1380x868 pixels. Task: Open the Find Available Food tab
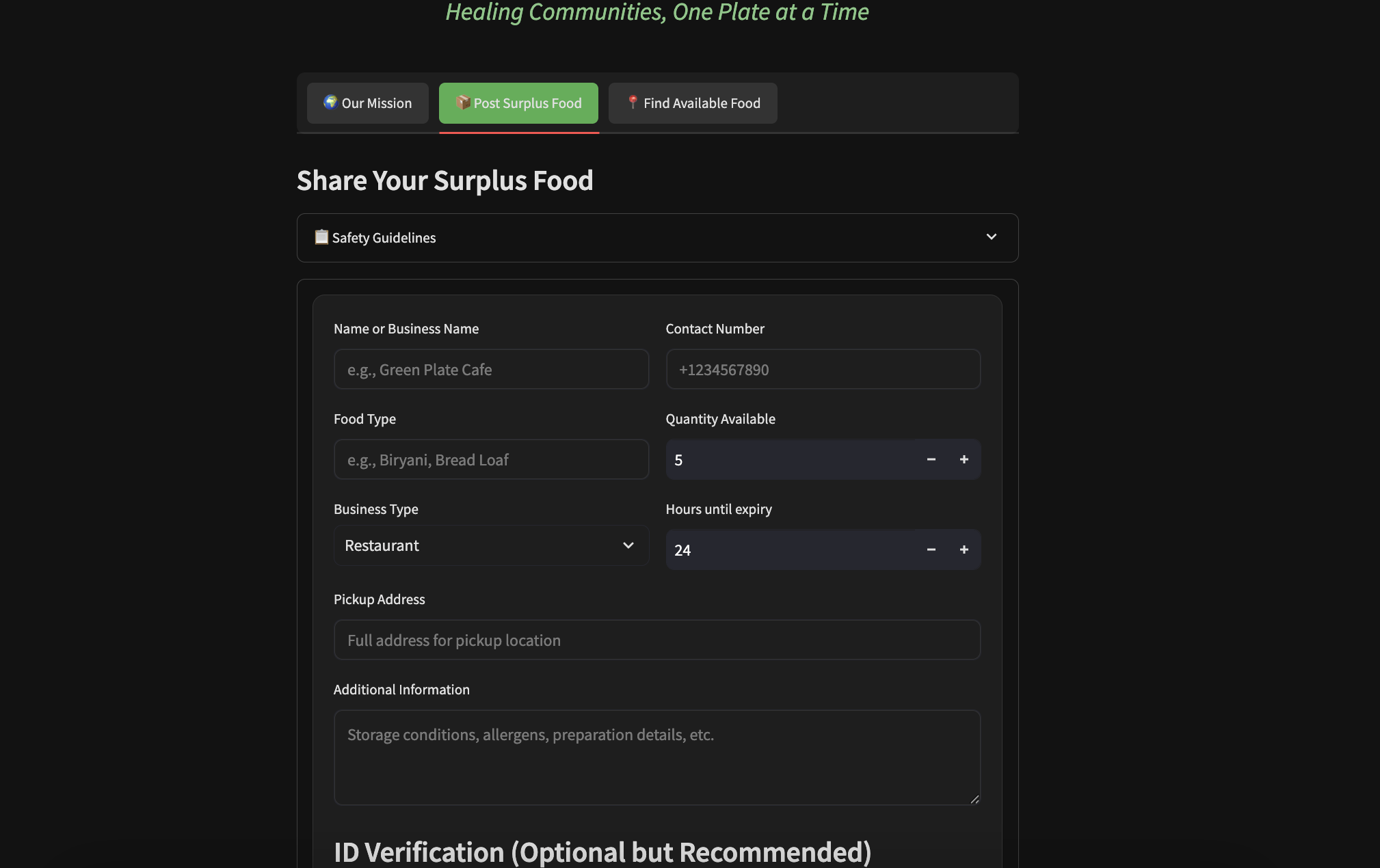[693, 103]
